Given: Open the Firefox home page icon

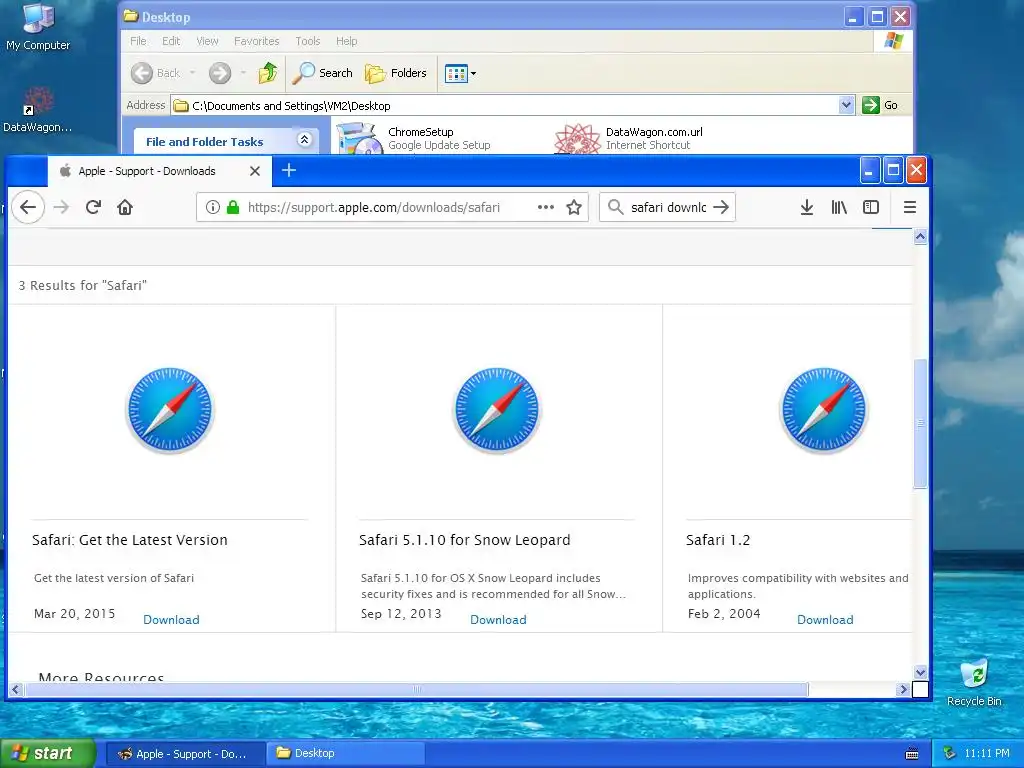Looking at the screenshot, I should tap(125, 207).
